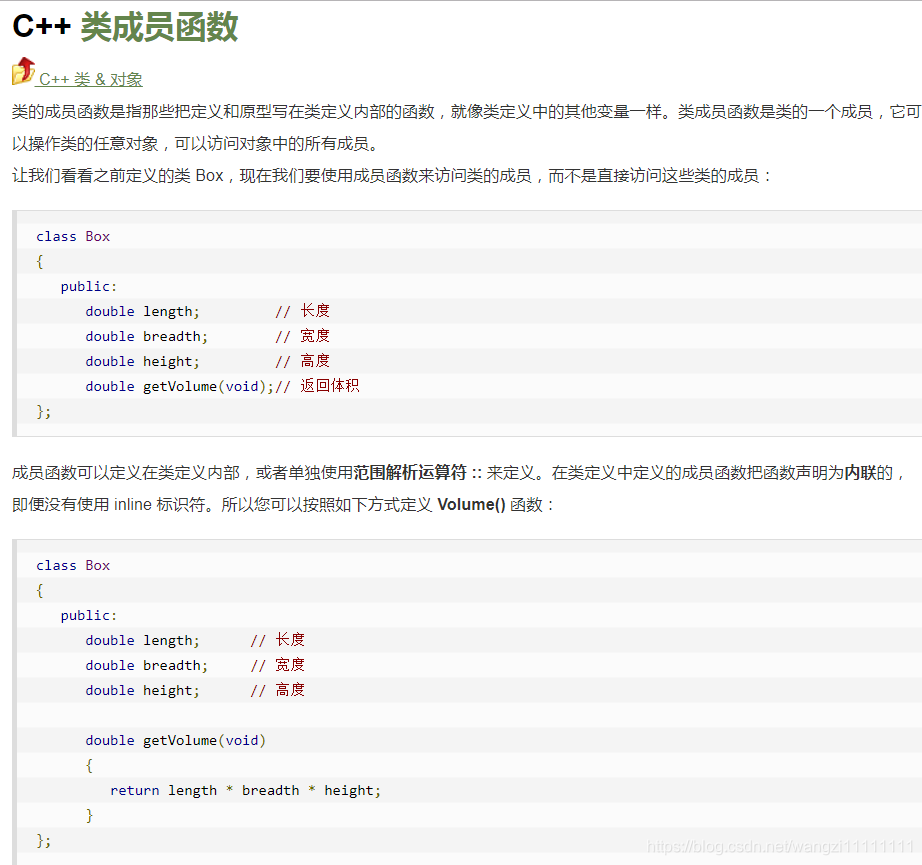
Task: Click the 'C++ 类成员函数' page heading
Action: (x=125, y=27)
